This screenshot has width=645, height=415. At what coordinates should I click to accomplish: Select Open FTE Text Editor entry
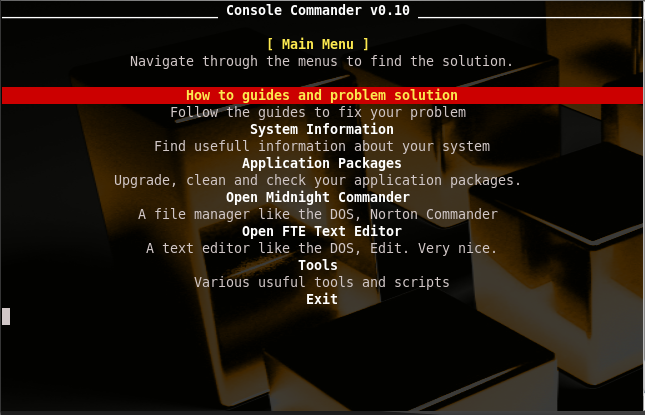[322, 231]
